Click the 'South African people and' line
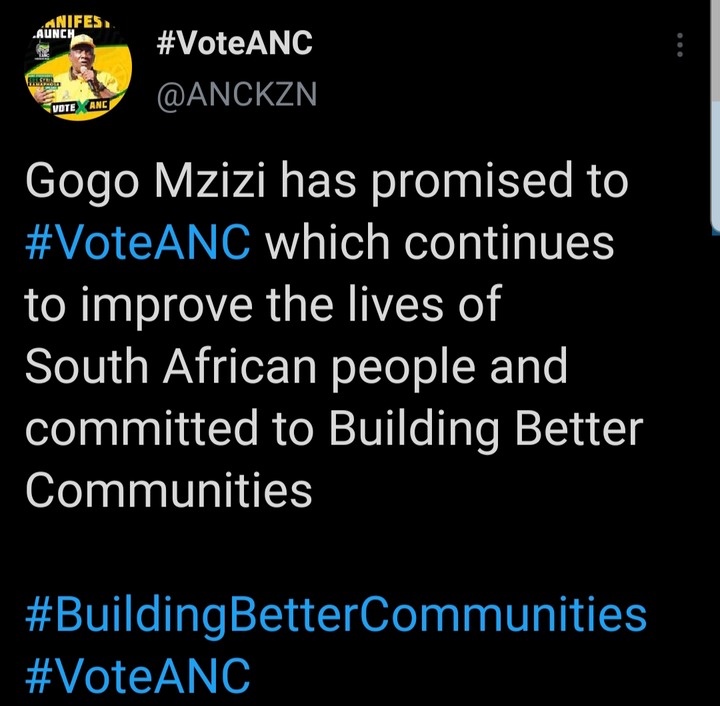The image size is (720, 706). tap(297, 366)
